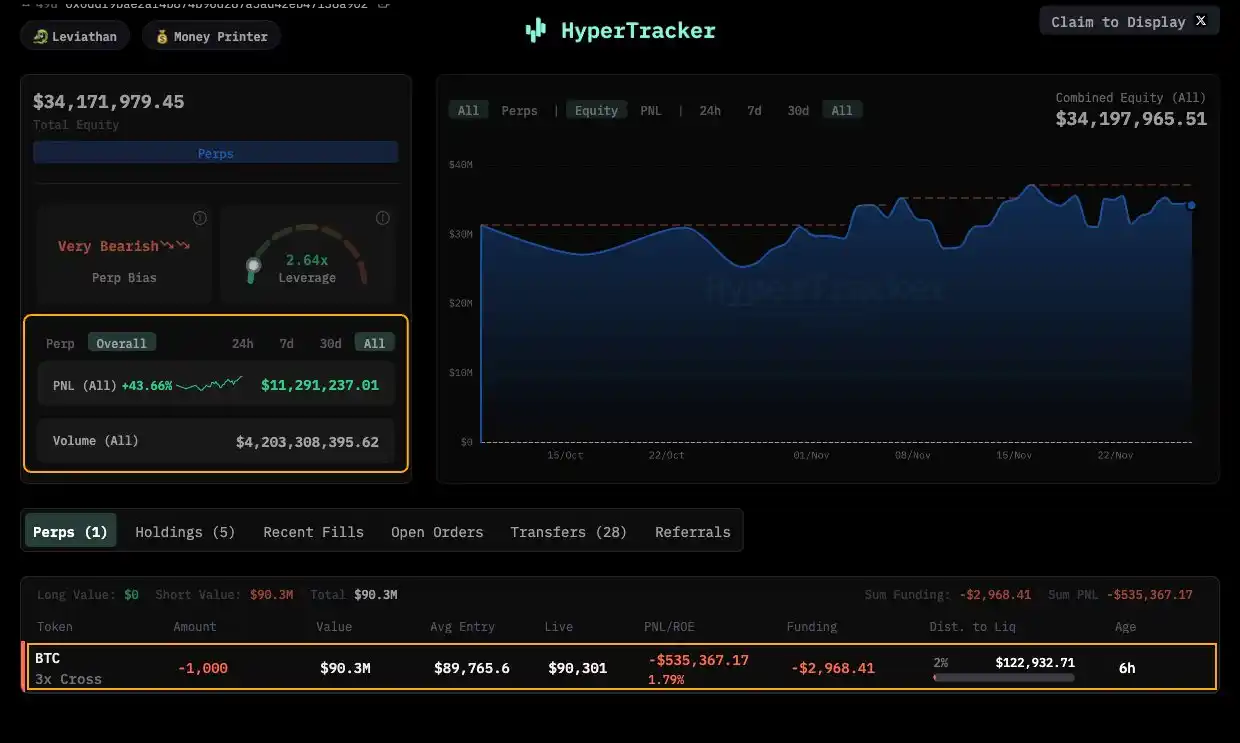Open the info icon on the Perp Bias card
The width and height of the screenshot is (1240, 743).
coord(199,218)
